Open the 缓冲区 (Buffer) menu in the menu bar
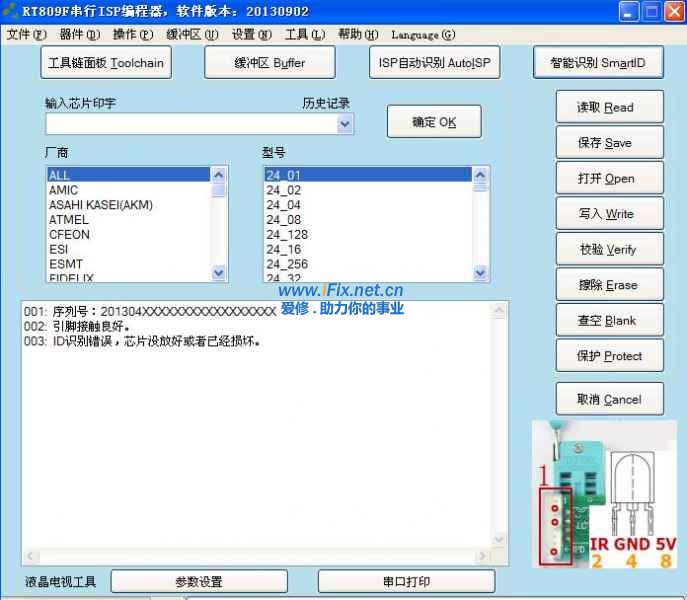Viewport: 687px width, 600px height. (x=192, y=34)
